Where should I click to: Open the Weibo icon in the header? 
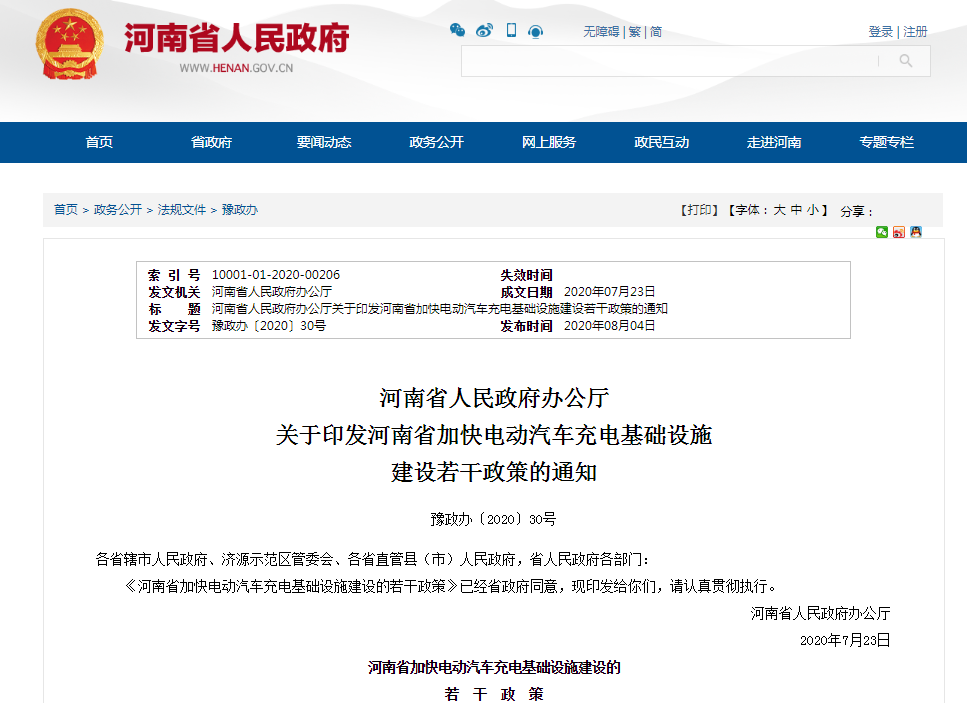[x=484, y=31]
